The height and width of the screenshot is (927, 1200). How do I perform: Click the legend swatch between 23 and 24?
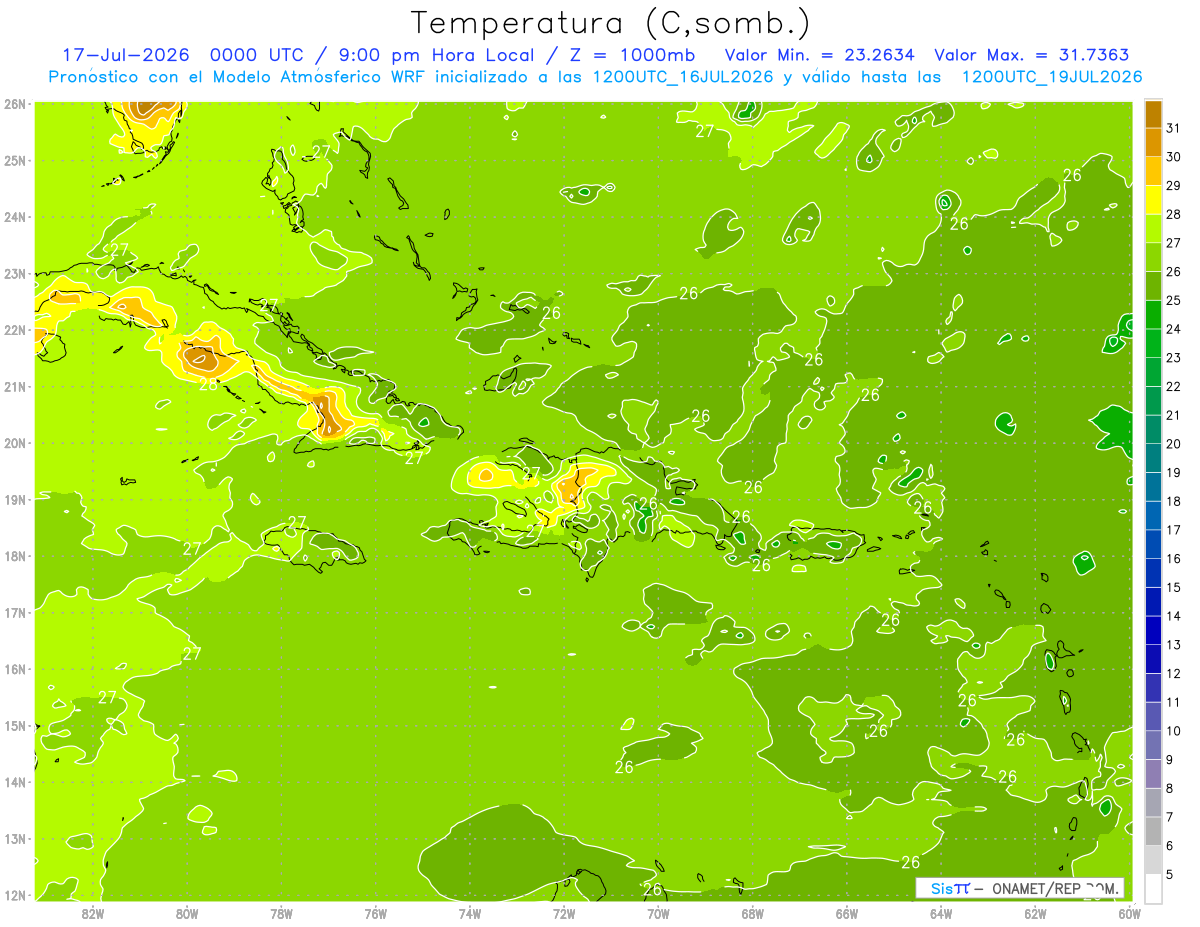(x=1154, y=343)
